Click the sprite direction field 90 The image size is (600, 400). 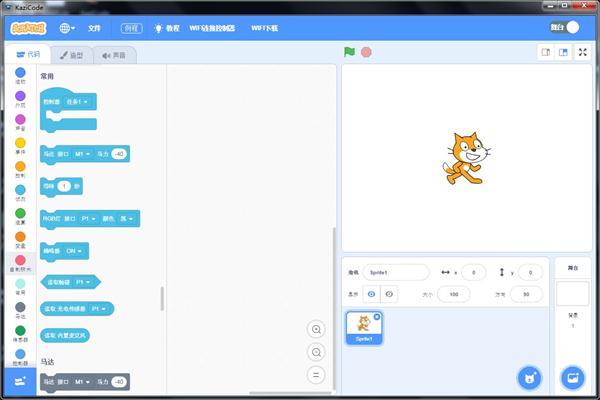(526, 294)
